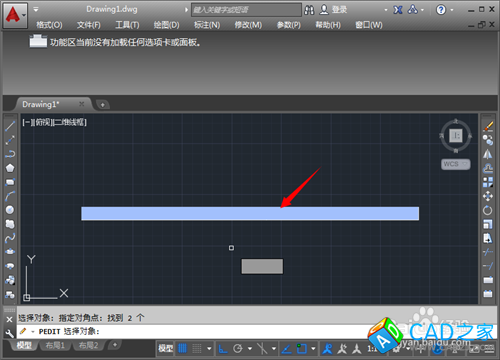The image size is (500, 360).
Task: Expand the polar tracking dropdown arrow
Action: click(x=250, y=349)
